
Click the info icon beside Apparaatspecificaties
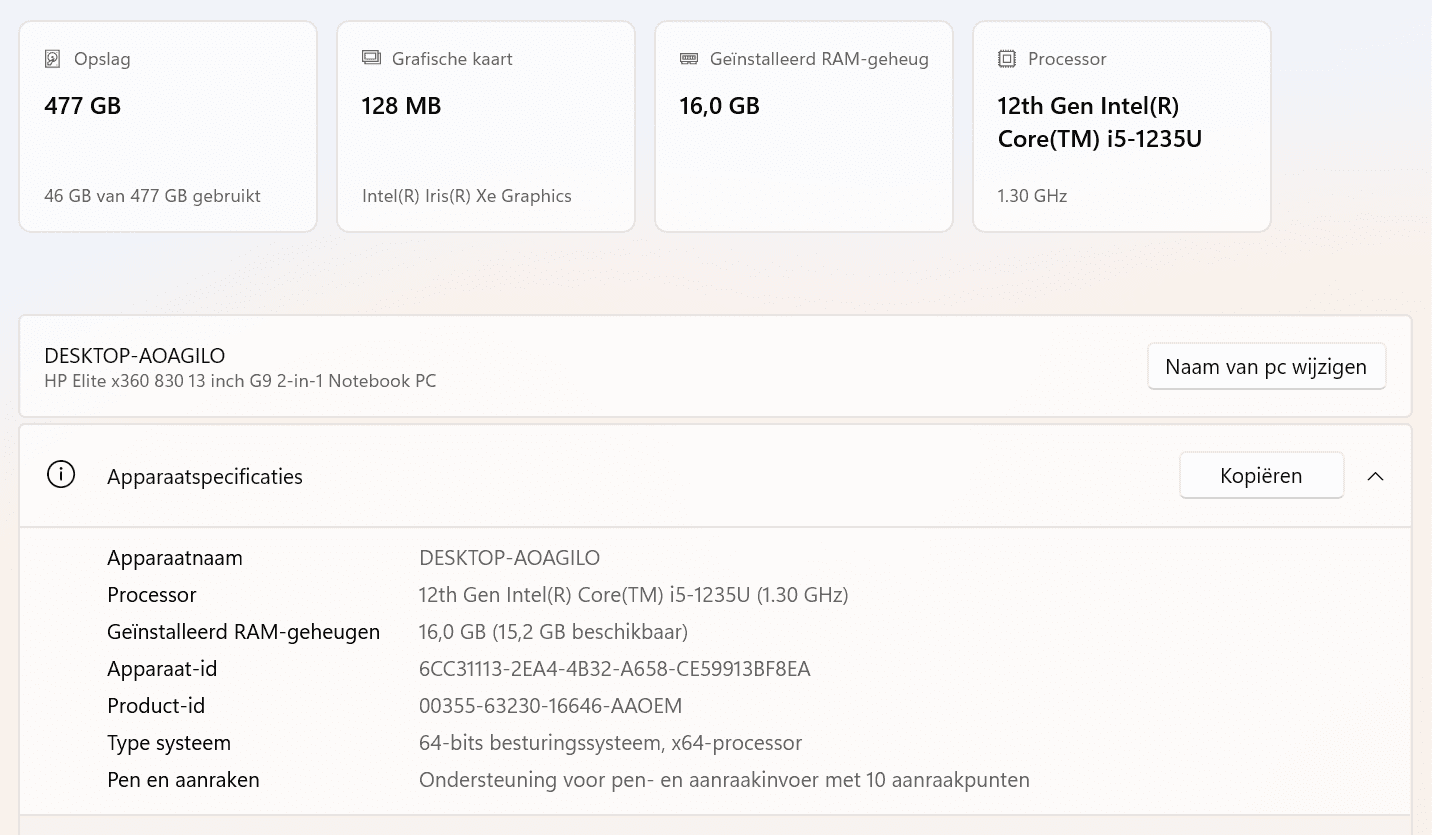coord(61,475)
